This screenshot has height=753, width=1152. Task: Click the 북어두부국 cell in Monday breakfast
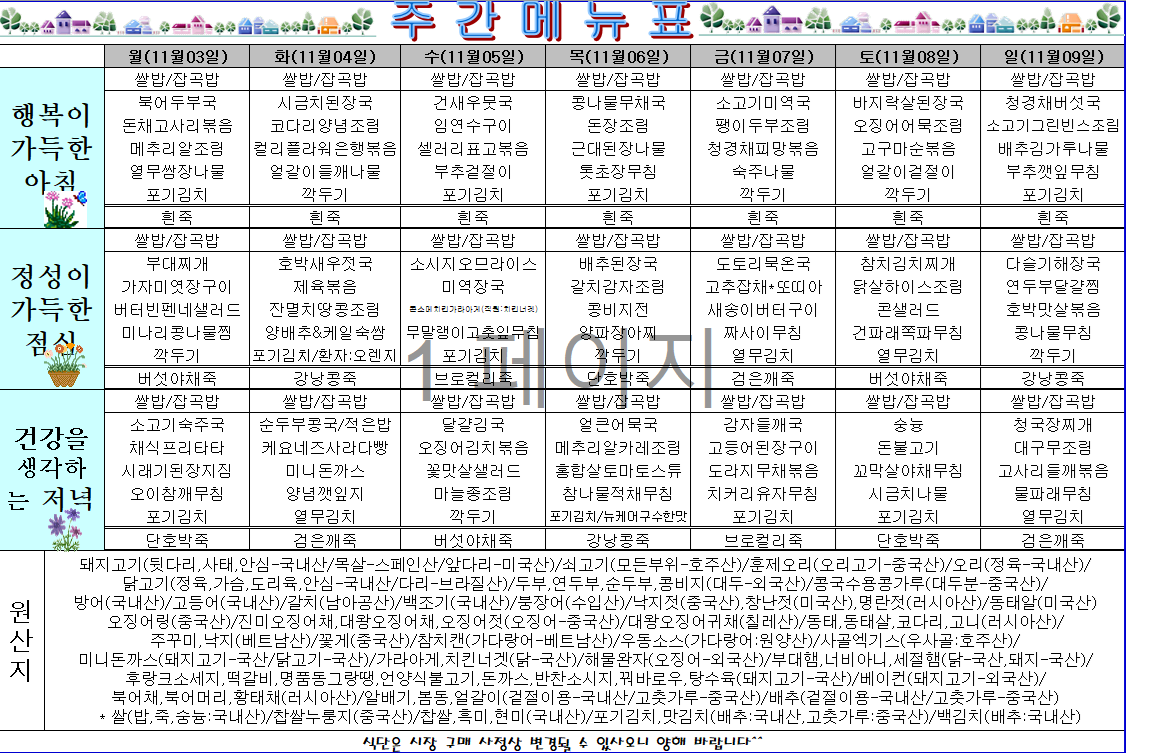[176, 102]
